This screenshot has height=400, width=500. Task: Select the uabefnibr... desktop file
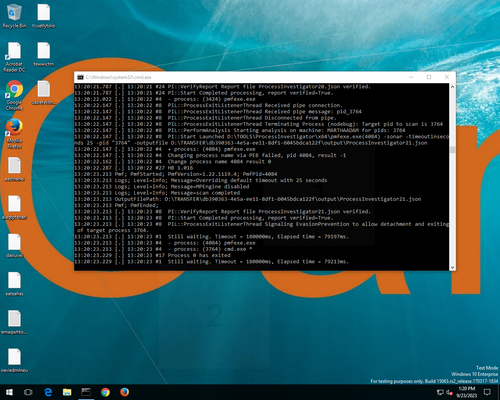(x=44, y=93)
